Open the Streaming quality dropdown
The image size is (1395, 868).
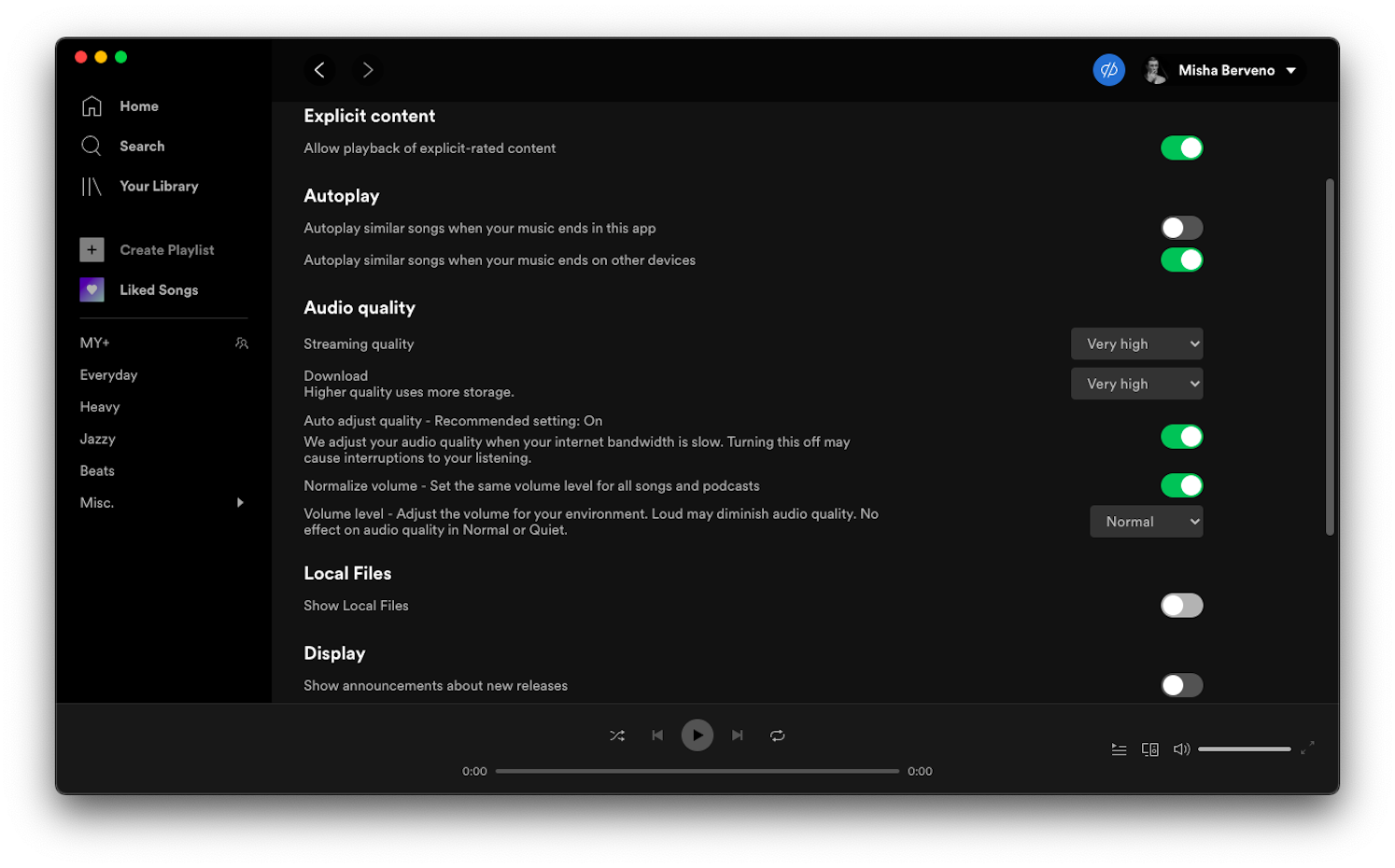1136,343
